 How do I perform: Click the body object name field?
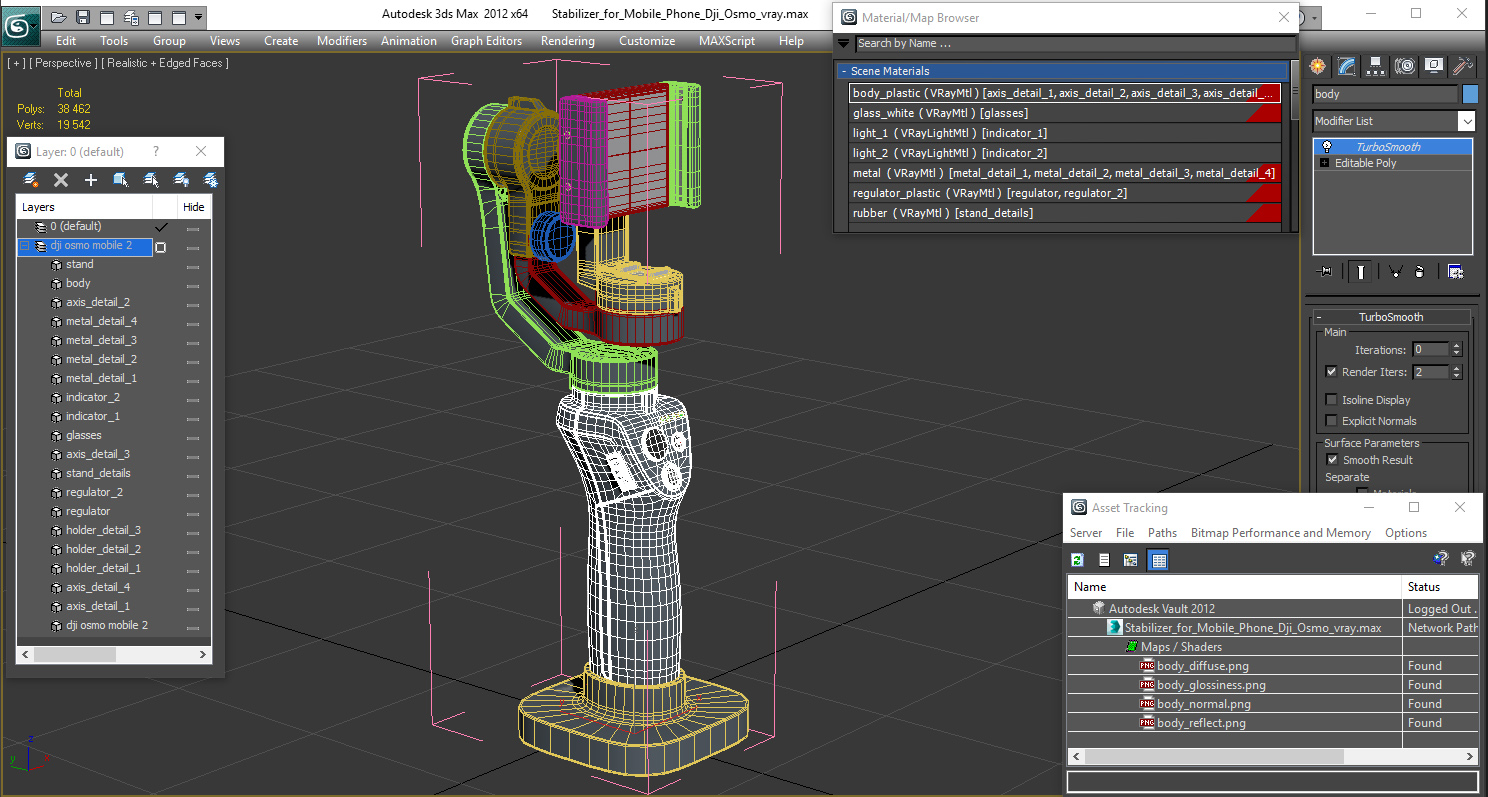(x=1385, y=94)
